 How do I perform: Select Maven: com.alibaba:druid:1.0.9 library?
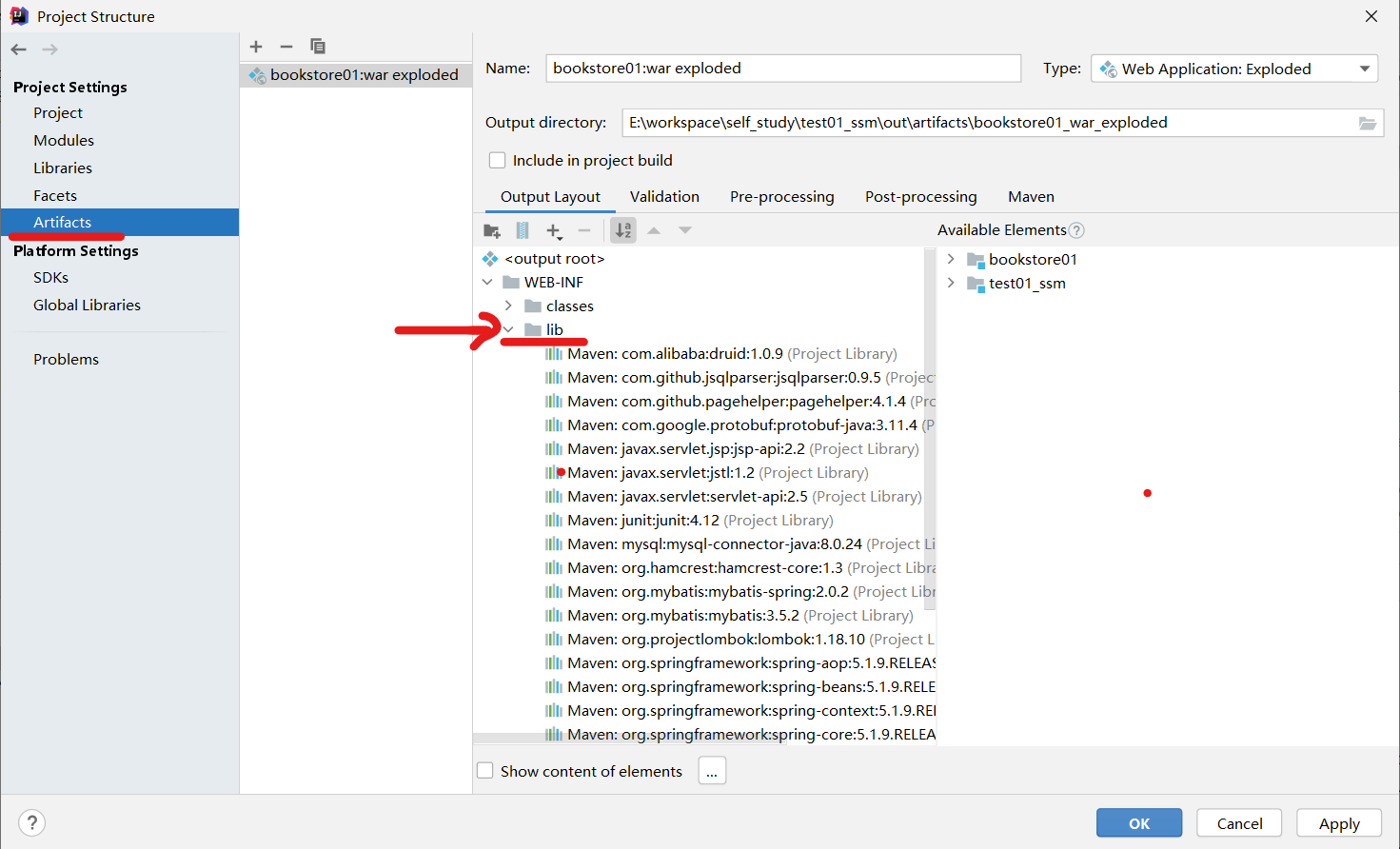point(720,354)
